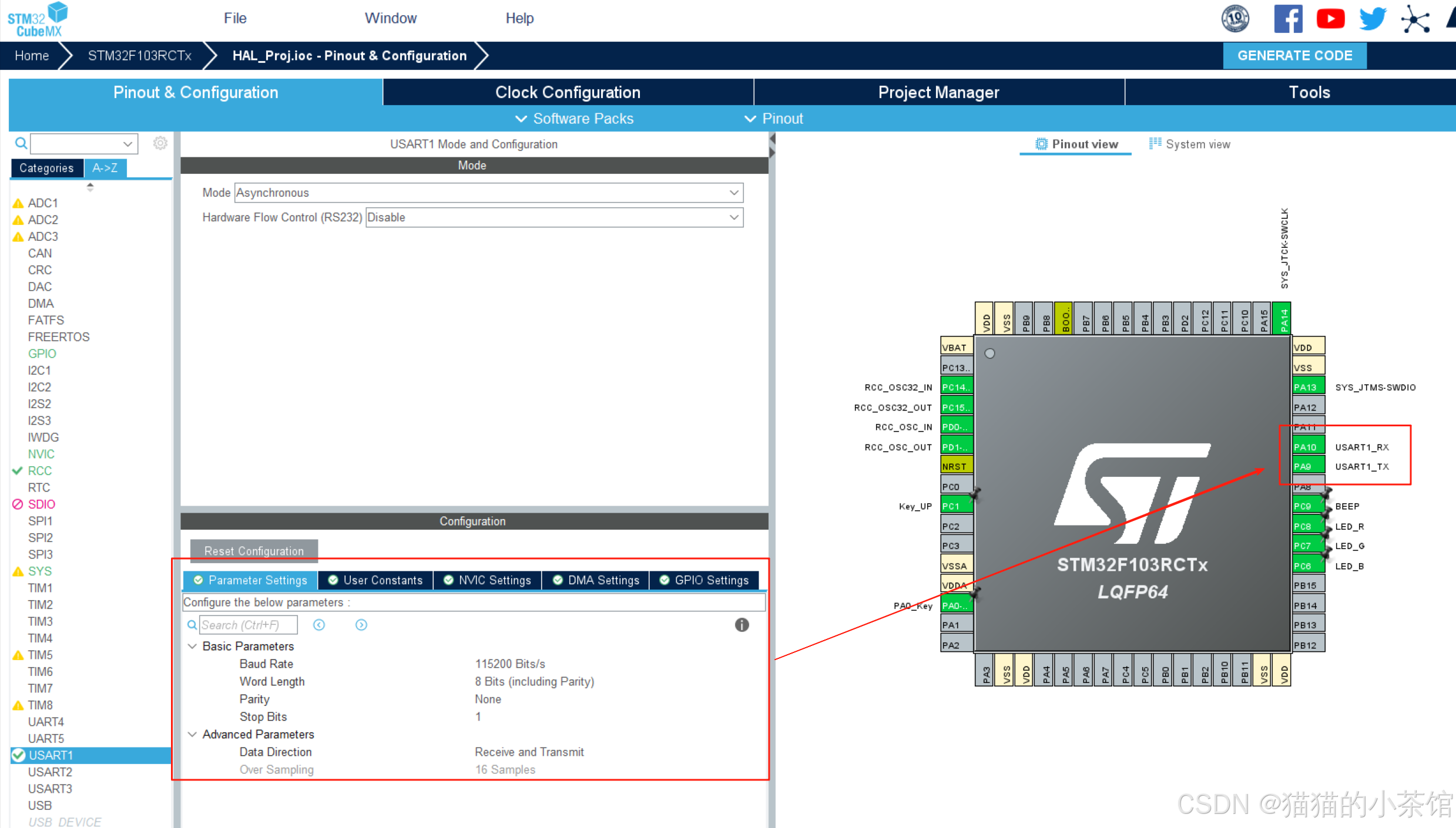The width and height of the screenshot is (1456, 828).
Task: Click Reset Configuration button
Action: [254, 551]
